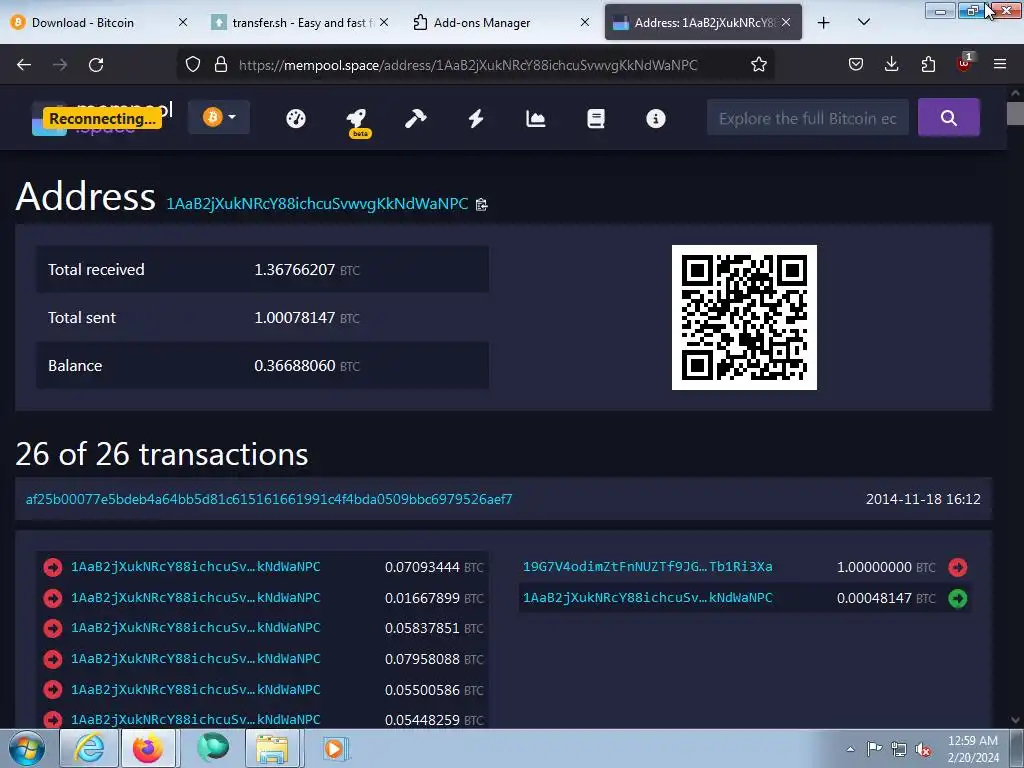This screenshot has height=768, width=1024.
Task: Save page to Pocket
Action: coord(856,65)
